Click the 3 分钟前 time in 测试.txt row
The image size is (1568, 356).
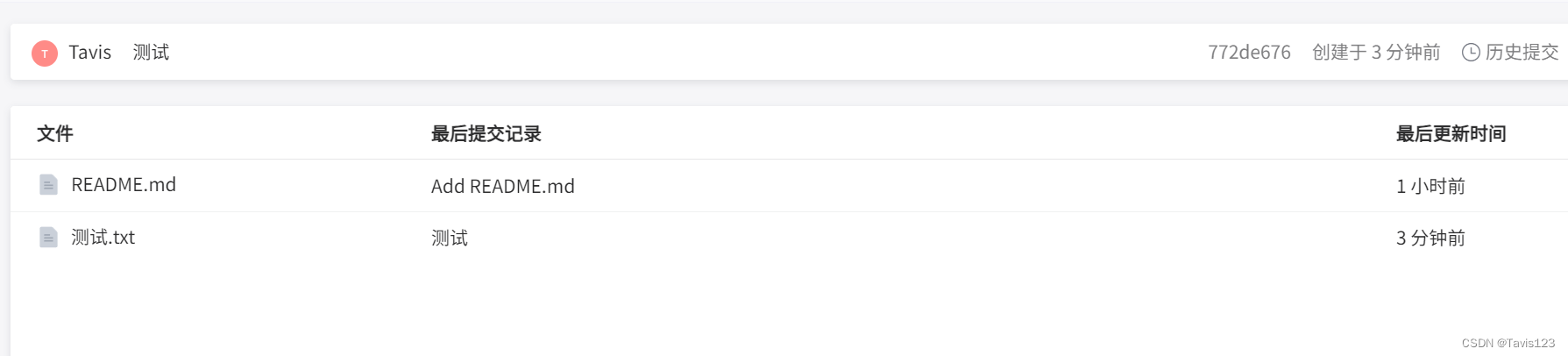(1430, 239)
